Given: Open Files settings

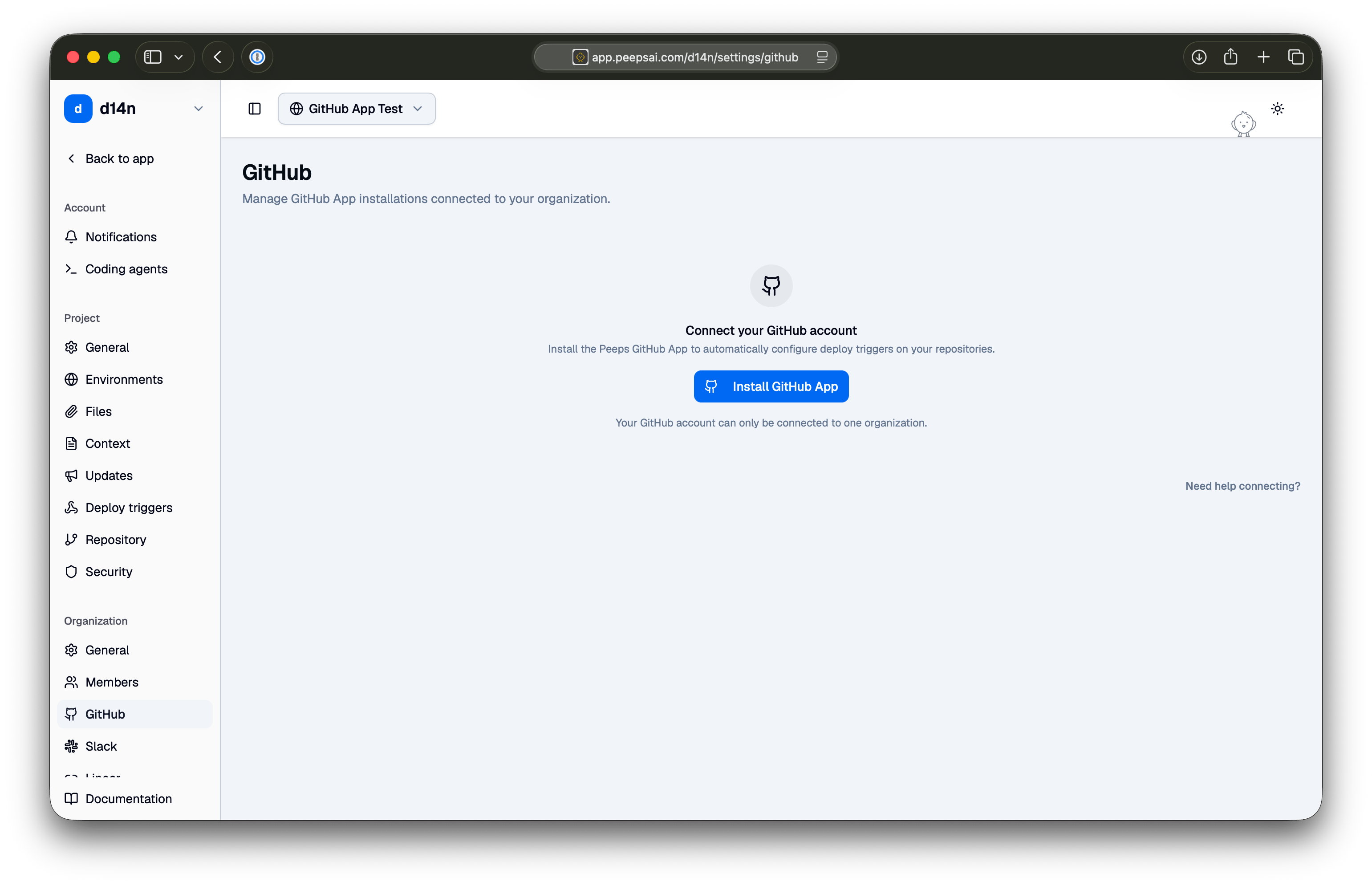Looking at the screenshot, I should [134, 411].
